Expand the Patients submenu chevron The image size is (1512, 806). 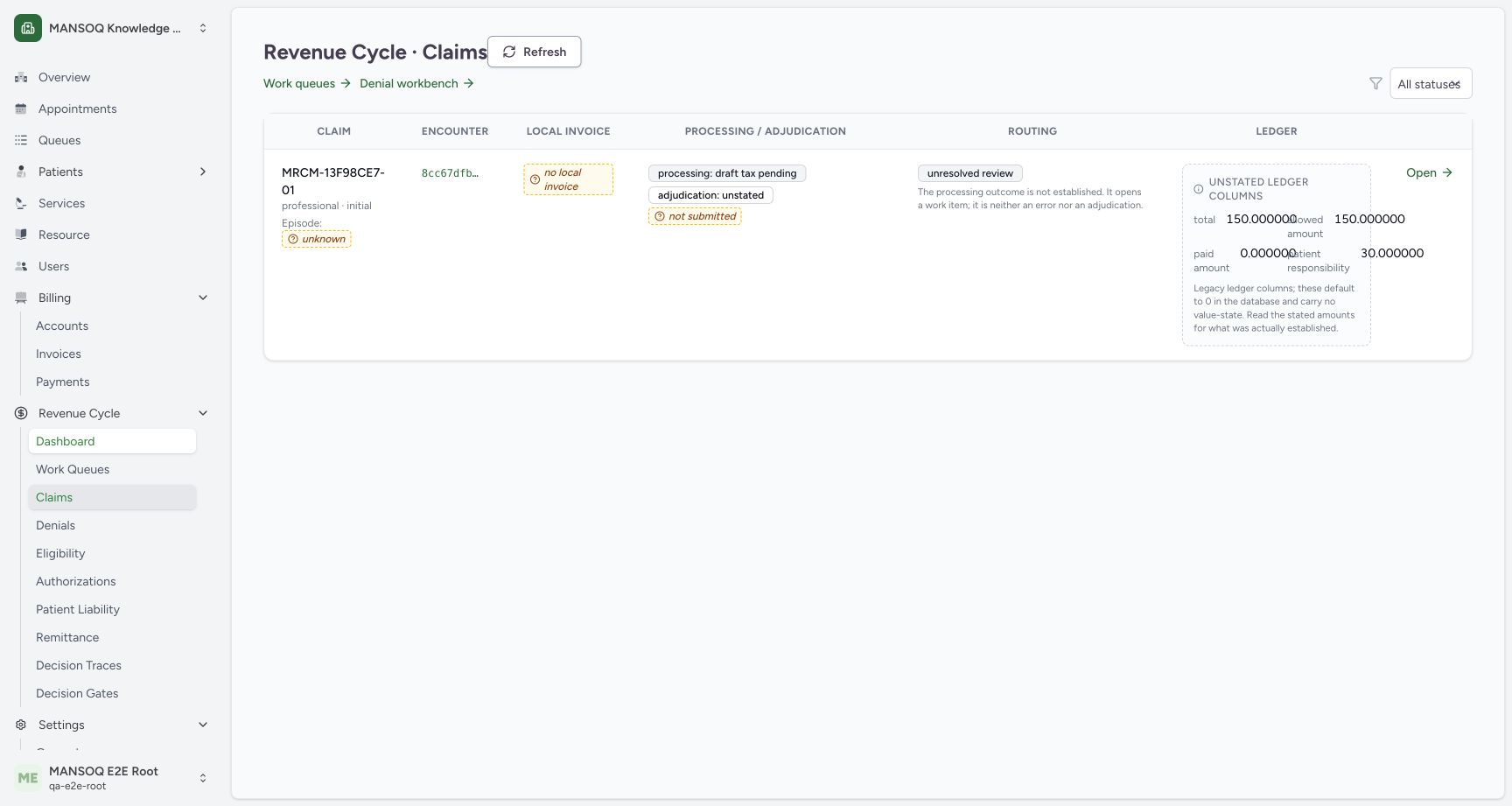203,172
